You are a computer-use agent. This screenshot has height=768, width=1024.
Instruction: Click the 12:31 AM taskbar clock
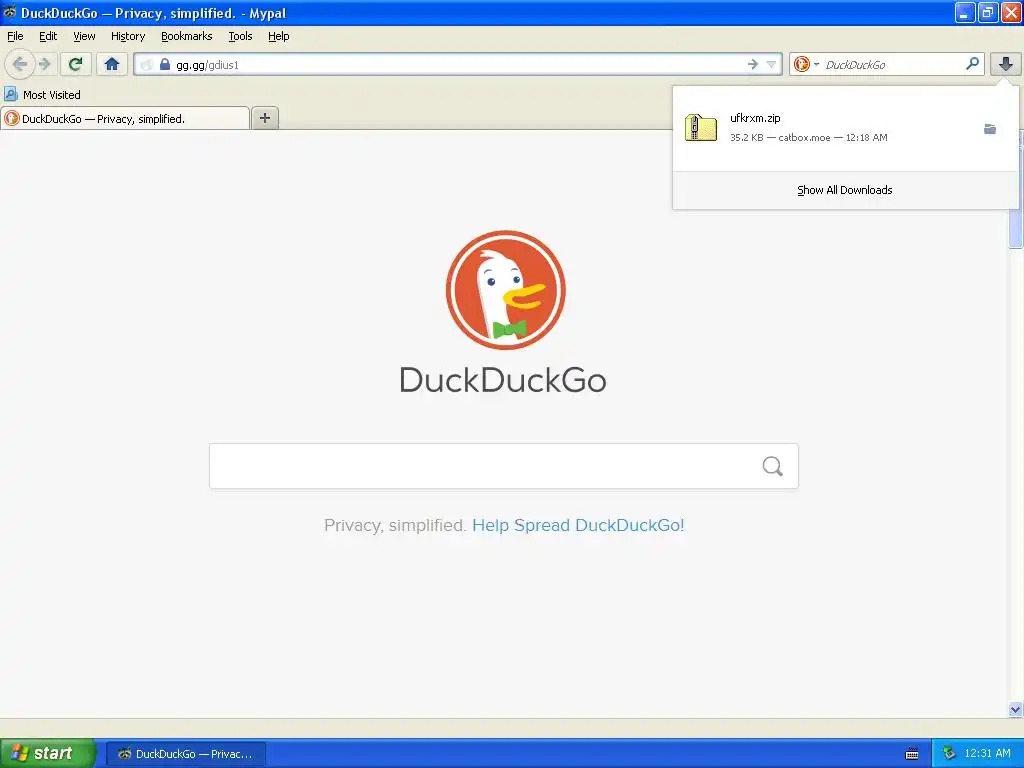987,753
